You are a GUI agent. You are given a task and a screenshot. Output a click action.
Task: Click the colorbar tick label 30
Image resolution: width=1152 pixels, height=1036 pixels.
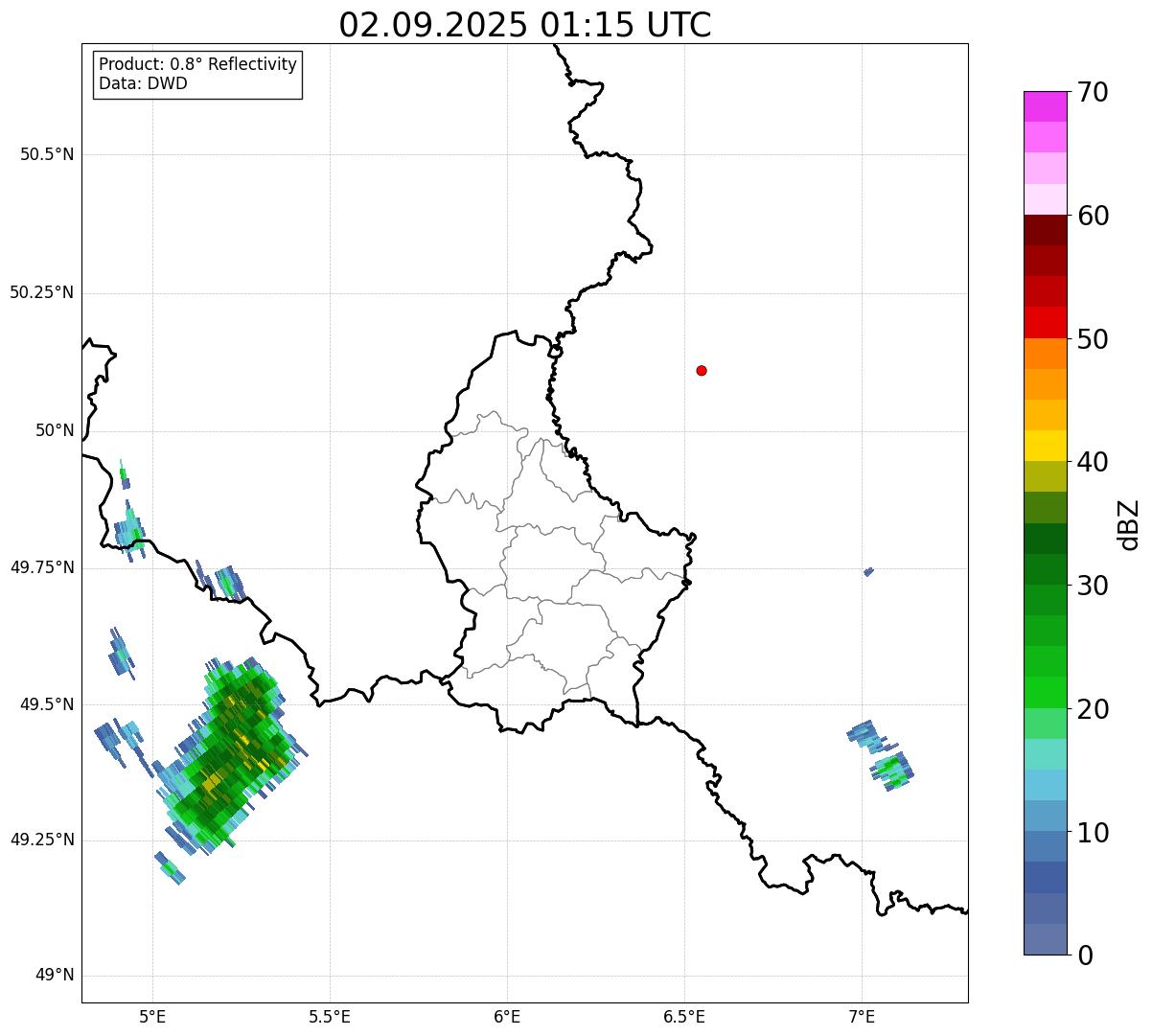pyautogui.click(x=1093, y=586)
